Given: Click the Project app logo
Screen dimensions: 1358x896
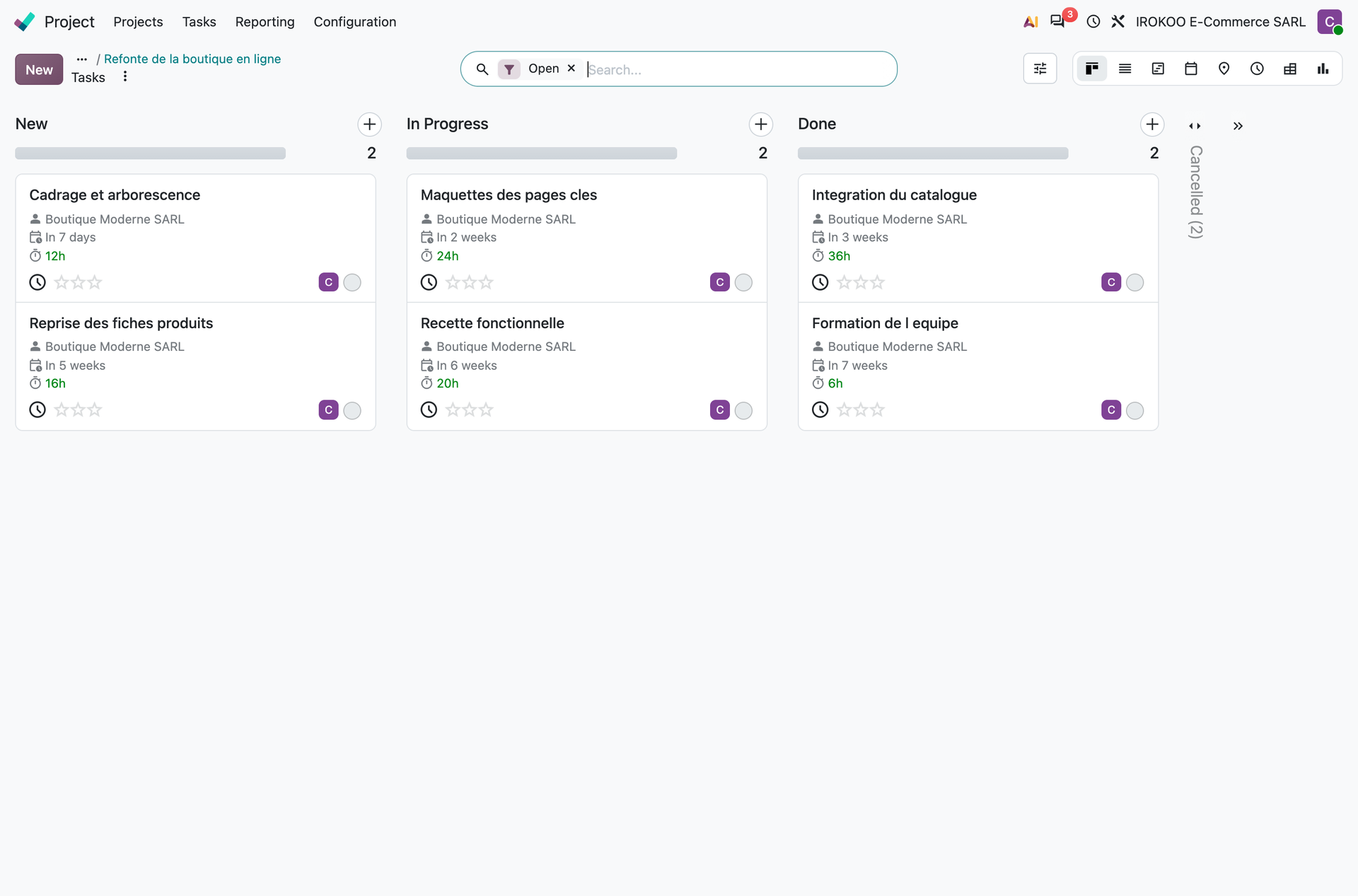Looking at the screenshot, I should (25, 22).
